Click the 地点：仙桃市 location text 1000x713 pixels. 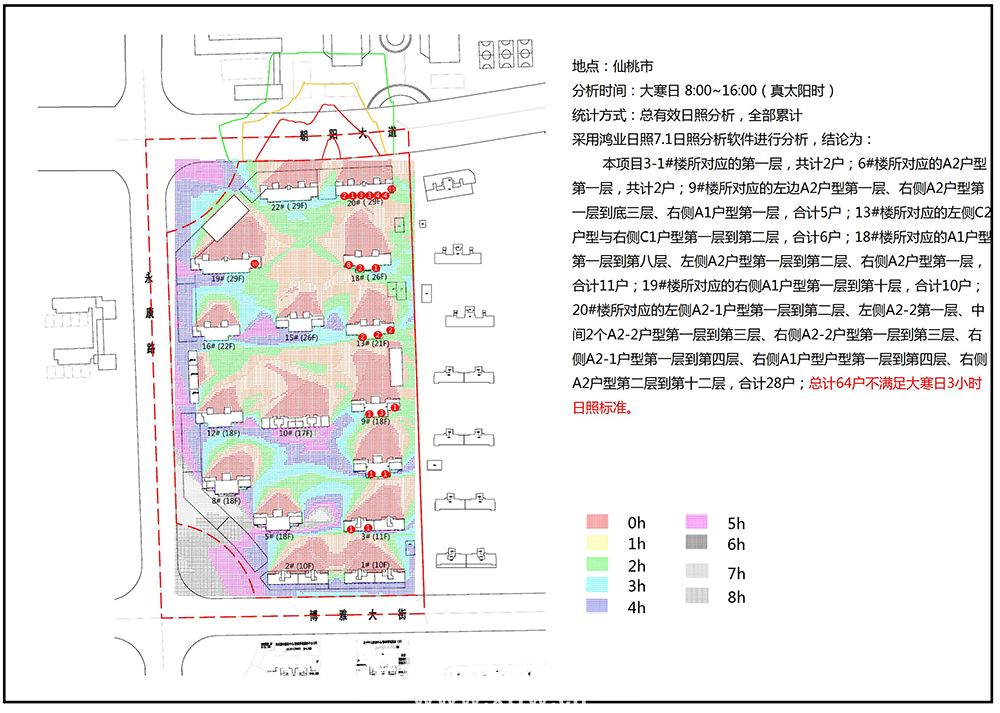[x=612, y=67]
